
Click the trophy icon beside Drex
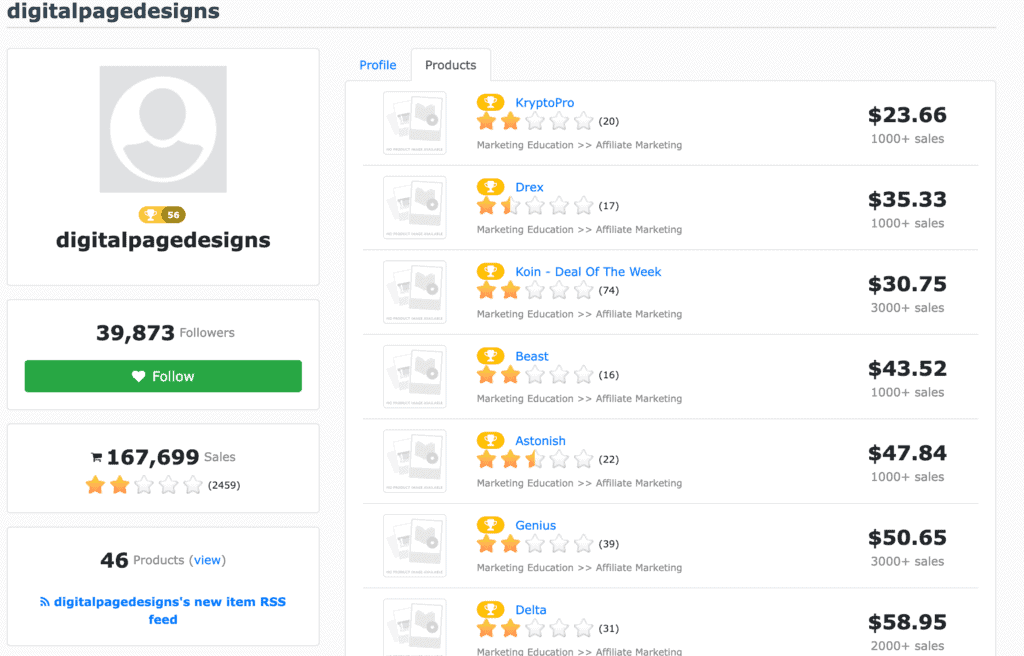pos(490,187)
